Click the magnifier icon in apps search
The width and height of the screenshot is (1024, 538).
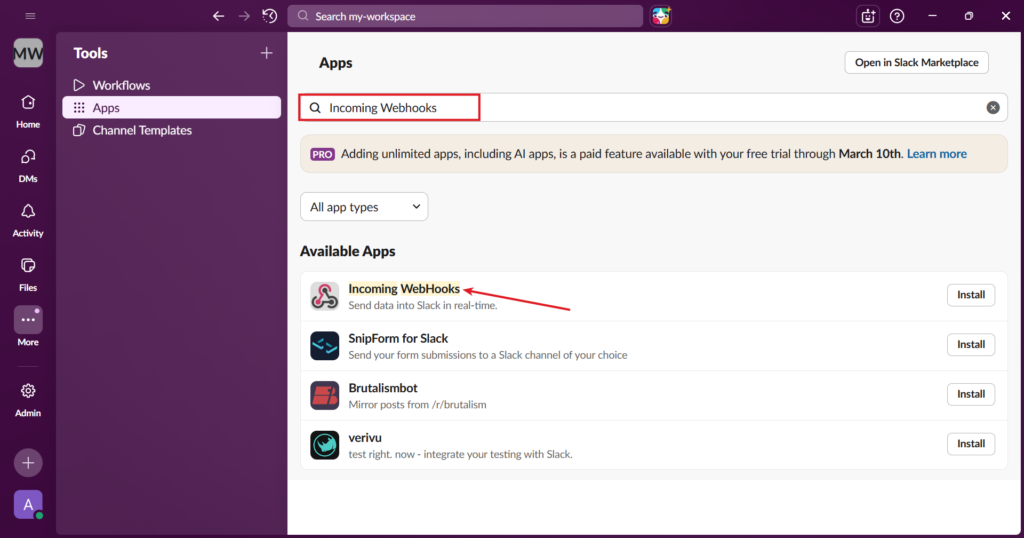tap(315, 108)
